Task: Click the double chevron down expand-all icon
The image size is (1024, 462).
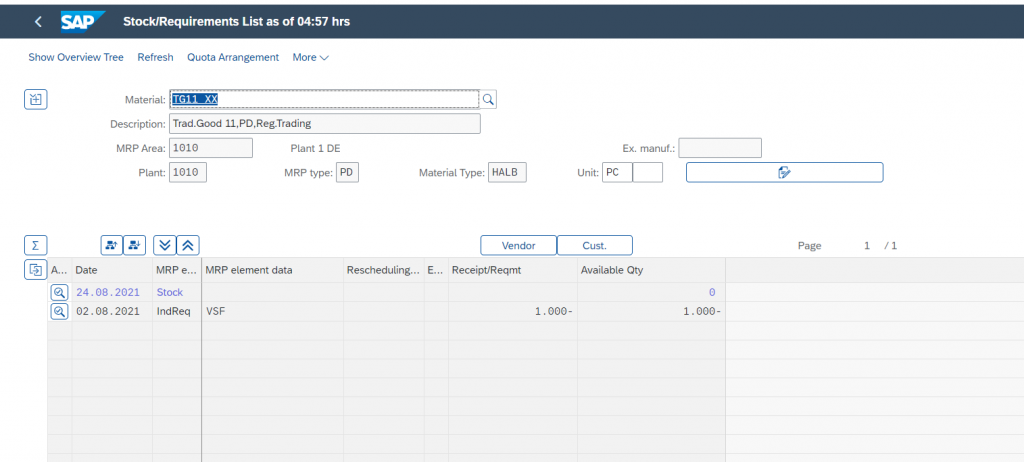Action: pos(165,245)
